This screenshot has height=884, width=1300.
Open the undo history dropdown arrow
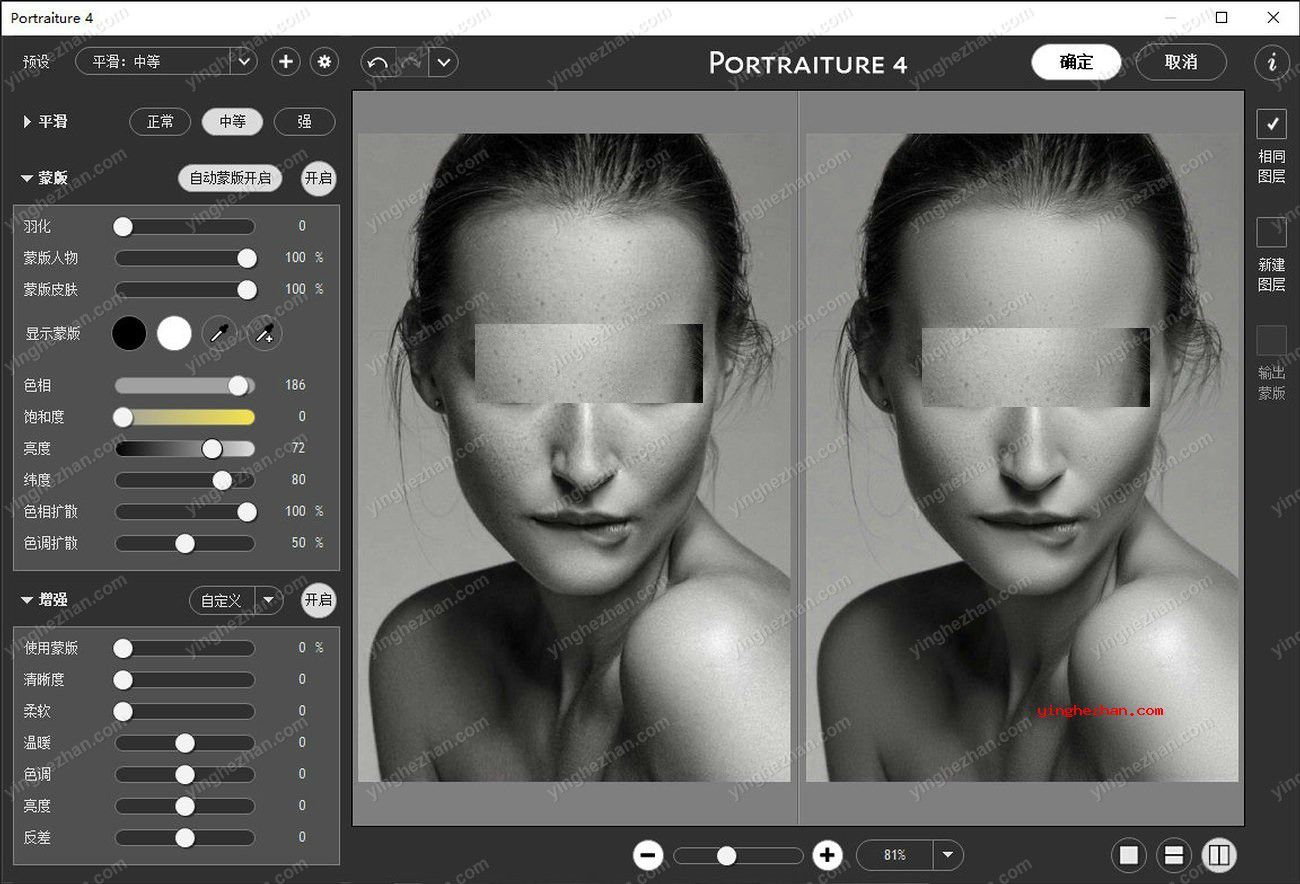pos(444,62)
